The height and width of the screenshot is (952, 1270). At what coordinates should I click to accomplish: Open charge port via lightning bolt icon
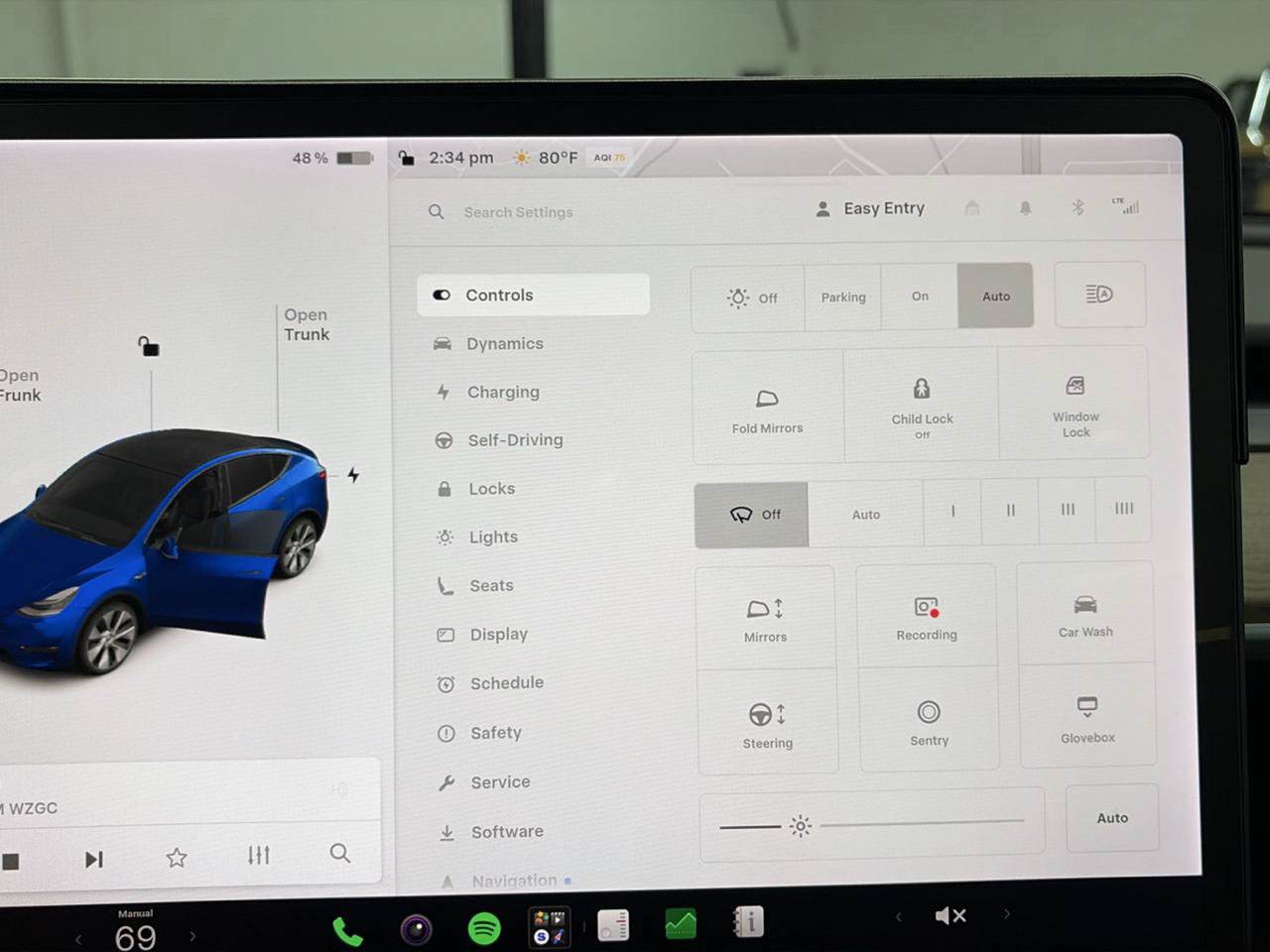pos(353,475)
